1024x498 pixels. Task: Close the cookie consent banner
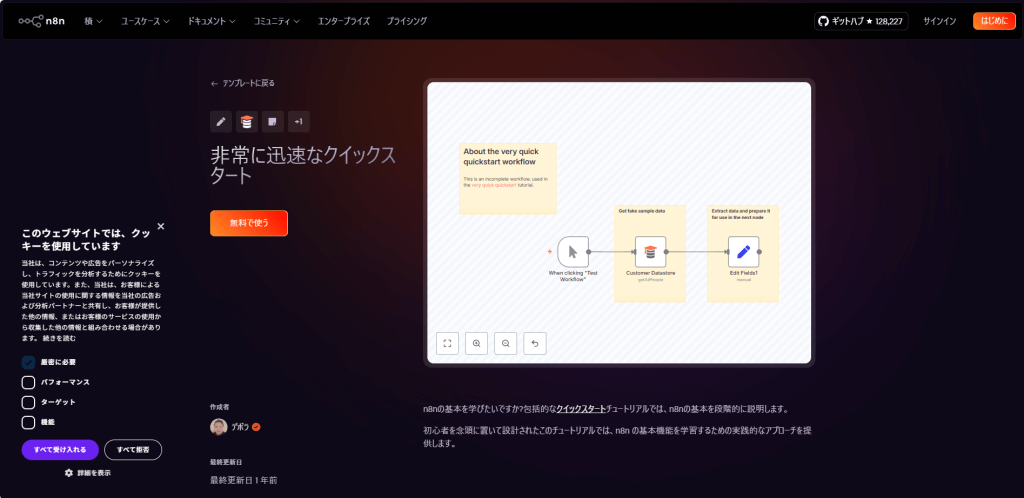(161, 226)
